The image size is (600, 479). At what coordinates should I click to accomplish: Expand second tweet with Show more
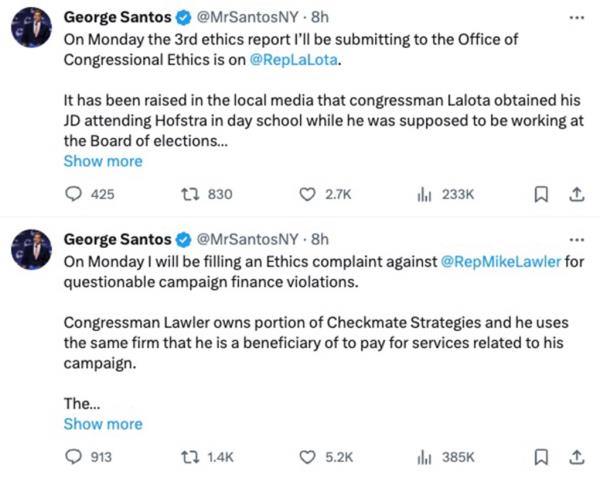(103, 424)
